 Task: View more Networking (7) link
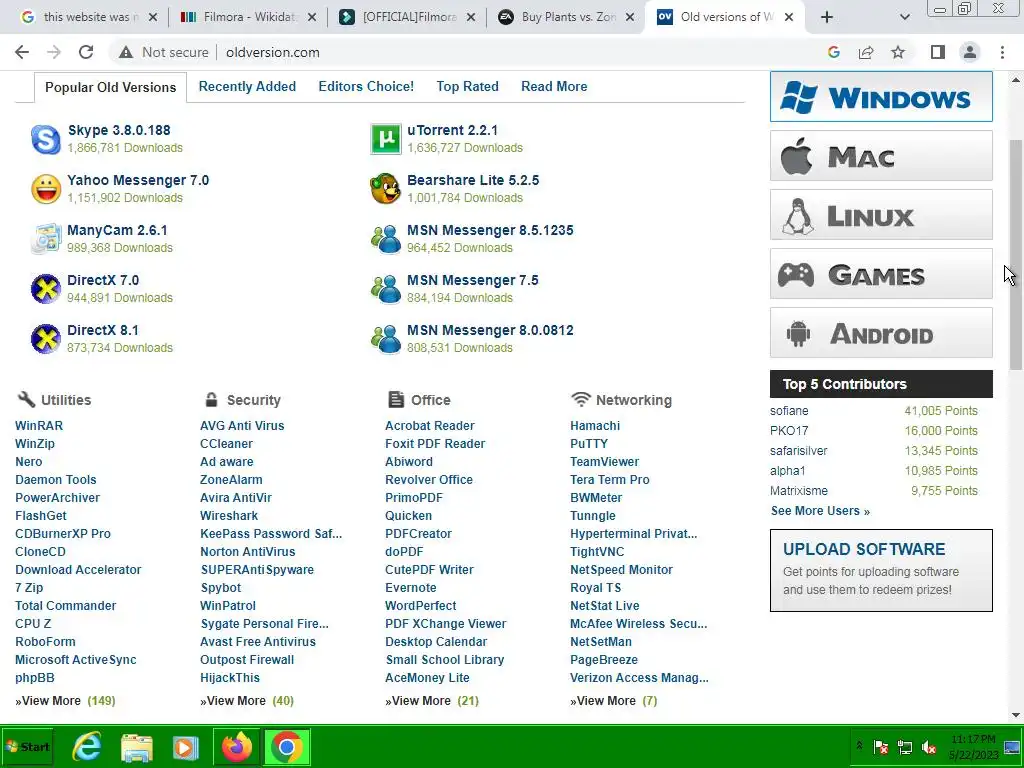click(x=613, y=701)
